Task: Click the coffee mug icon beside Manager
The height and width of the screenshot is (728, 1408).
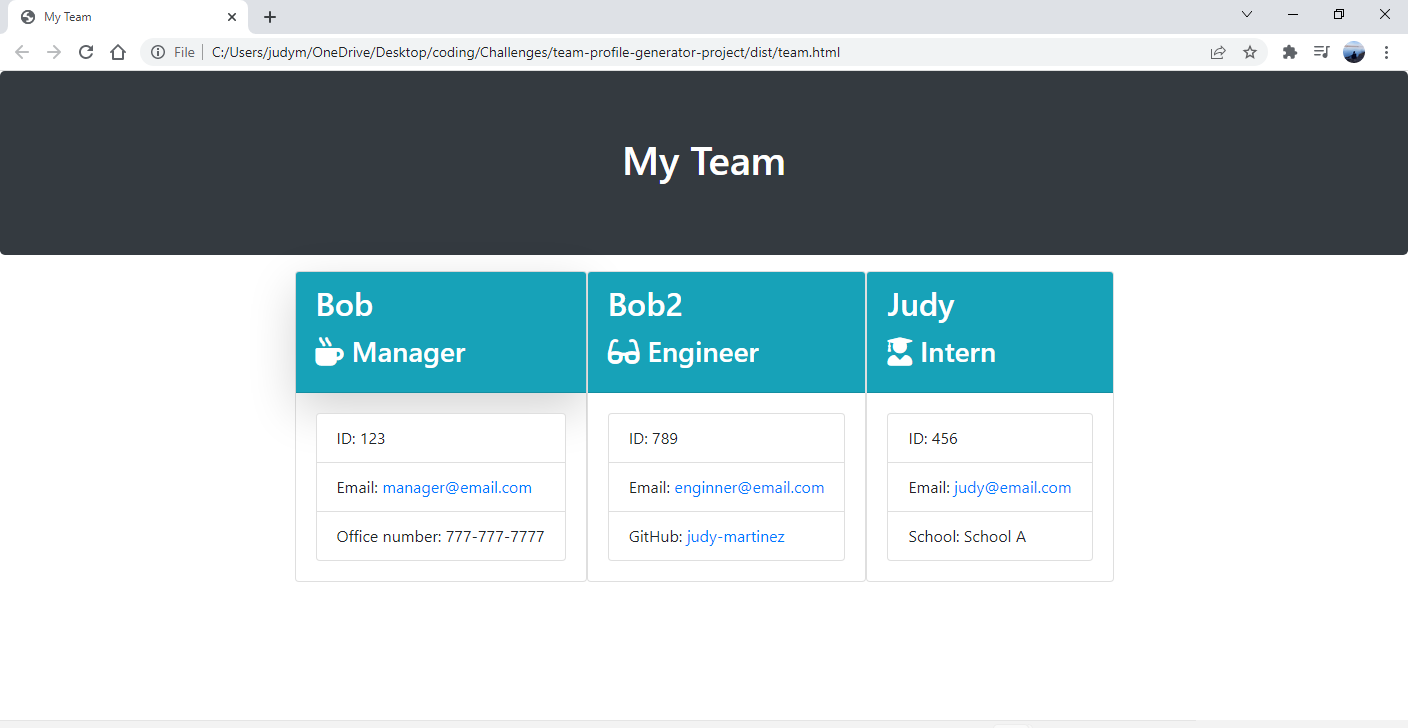Action: (328, 352)
